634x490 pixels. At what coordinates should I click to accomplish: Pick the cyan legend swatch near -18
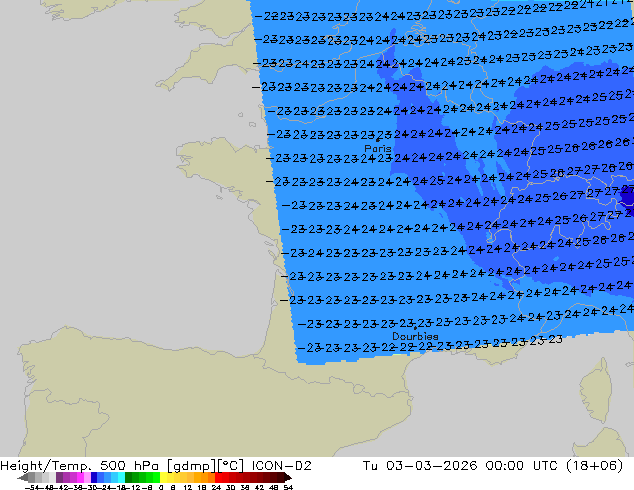coord(121,477)
